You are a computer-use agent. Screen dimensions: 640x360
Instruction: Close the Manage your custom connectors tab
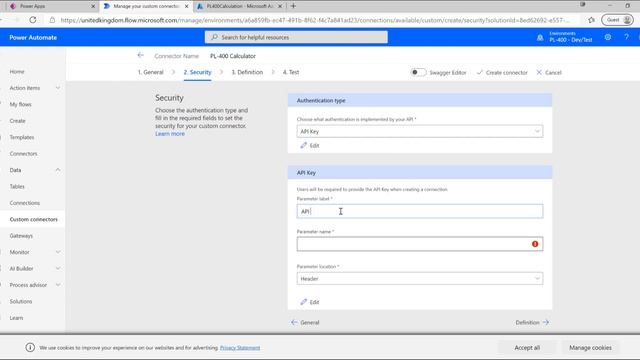[187, 6]
